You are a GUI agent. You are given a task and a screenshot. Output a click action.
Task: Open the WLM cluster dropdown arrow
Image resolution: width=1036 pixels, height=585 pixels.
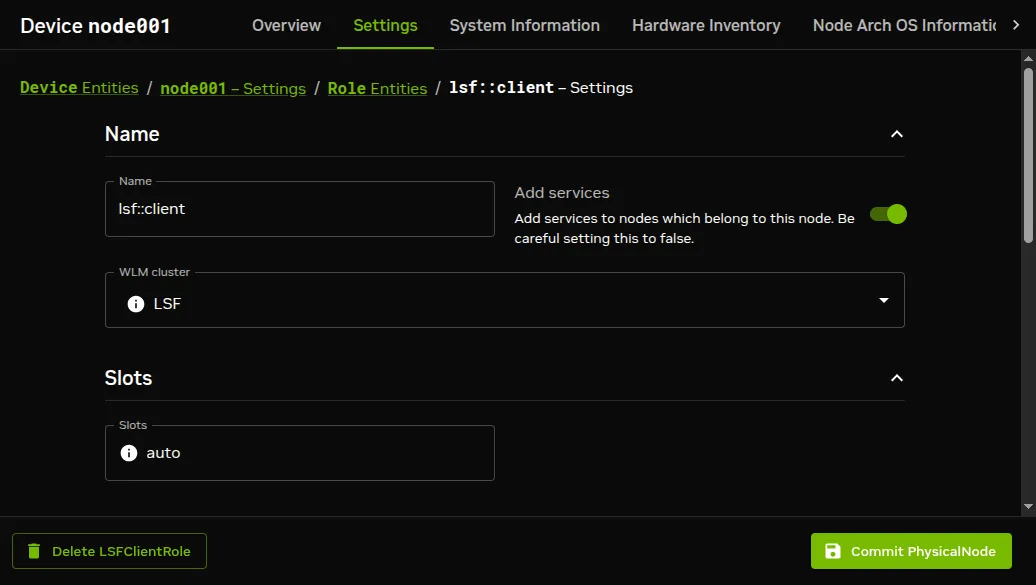pyautogui.click(x=883, y=301)
